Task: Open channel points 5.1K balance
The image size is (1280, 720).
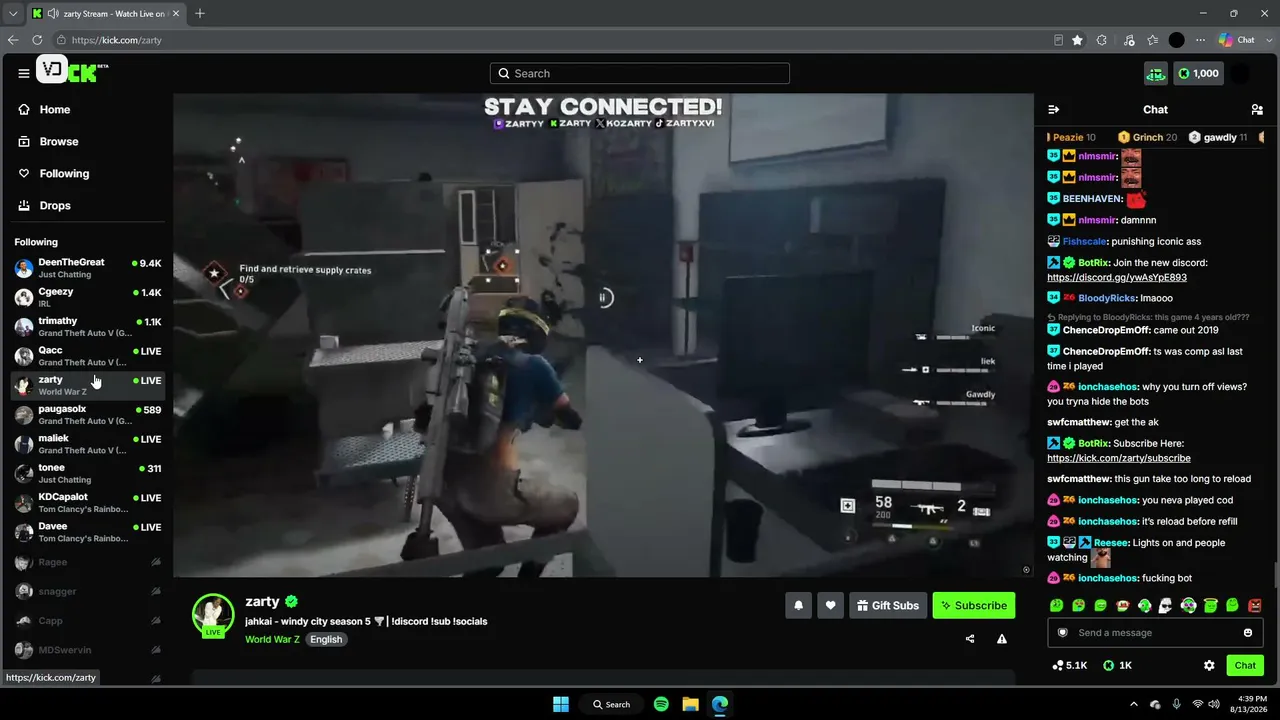Action: point(1070,665)
